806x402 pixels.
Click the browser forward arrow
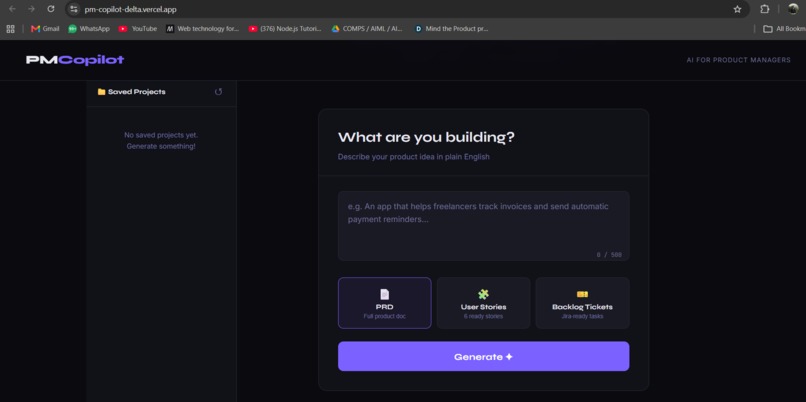tap(31, 9)
